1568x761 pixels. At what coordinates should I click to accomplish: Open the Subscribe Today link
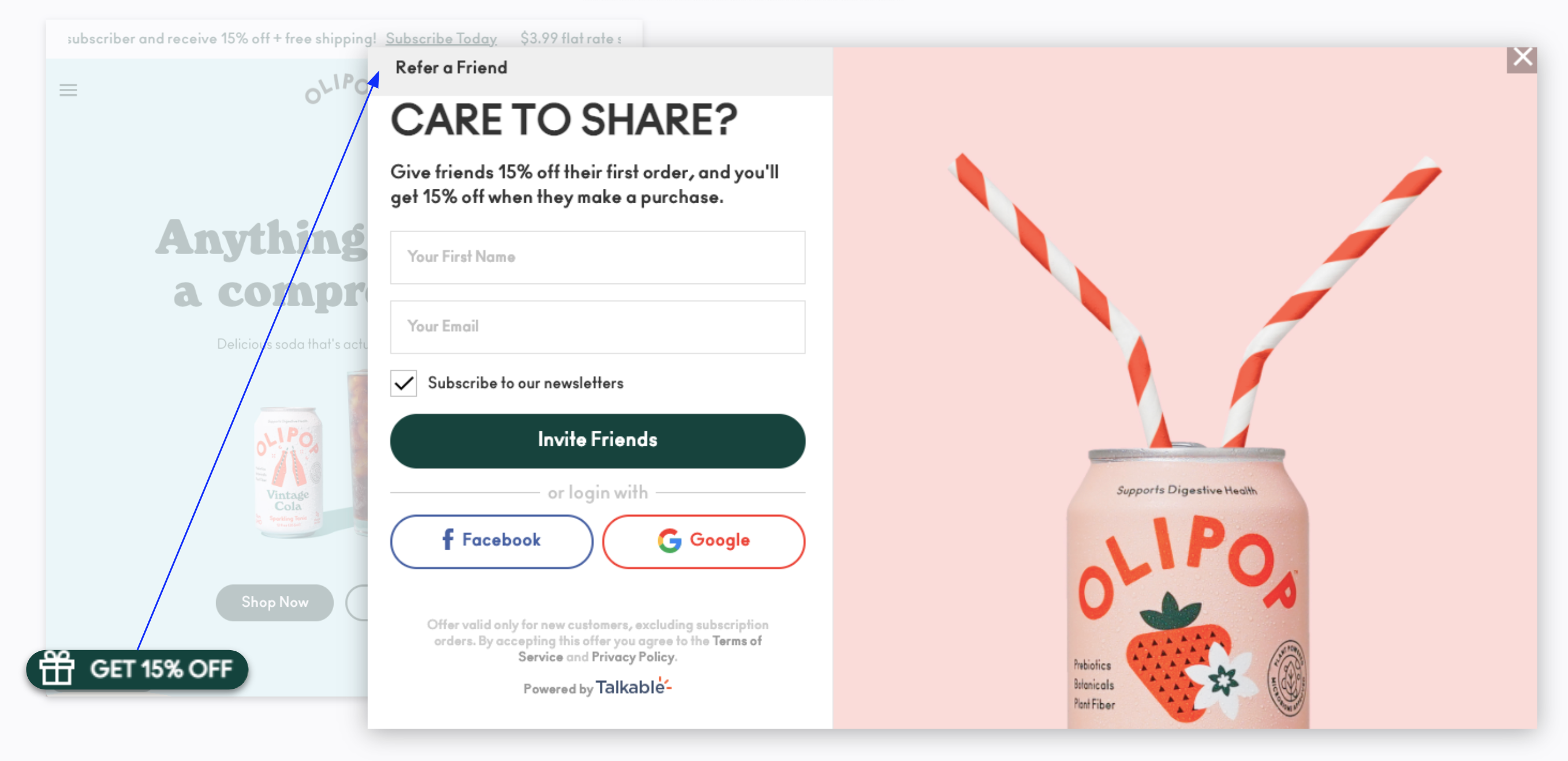[x=440, y=38]
